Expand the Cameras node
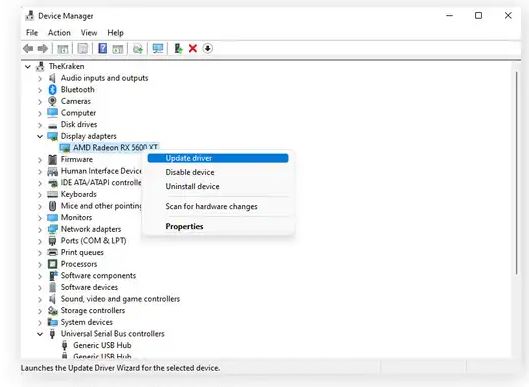The image size is (529, 387). tap(40, 102)
